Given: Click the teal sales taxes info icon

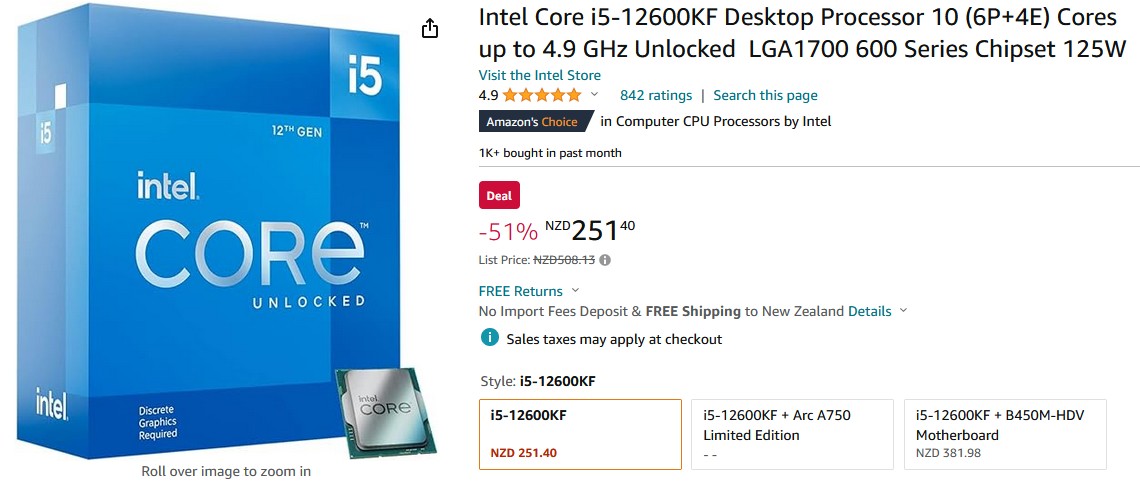Looking at the screenshot, I should tap(489, 338).
